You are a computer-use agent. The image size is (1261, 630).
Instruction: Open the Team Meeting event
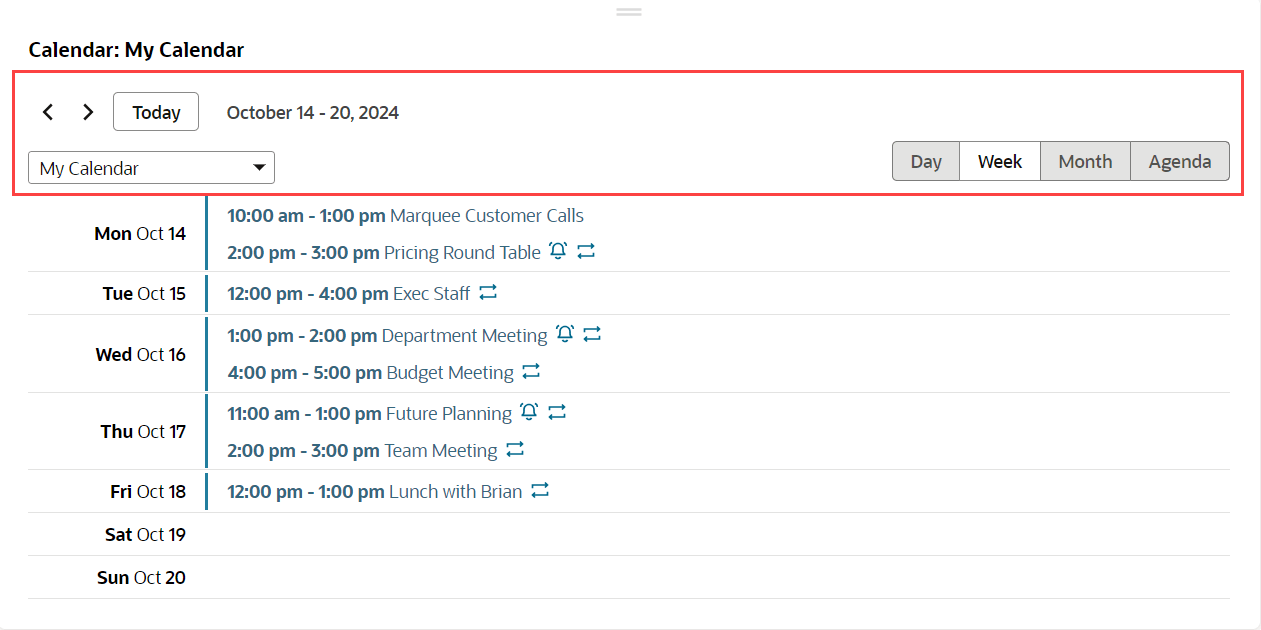[x=362, y=450]
